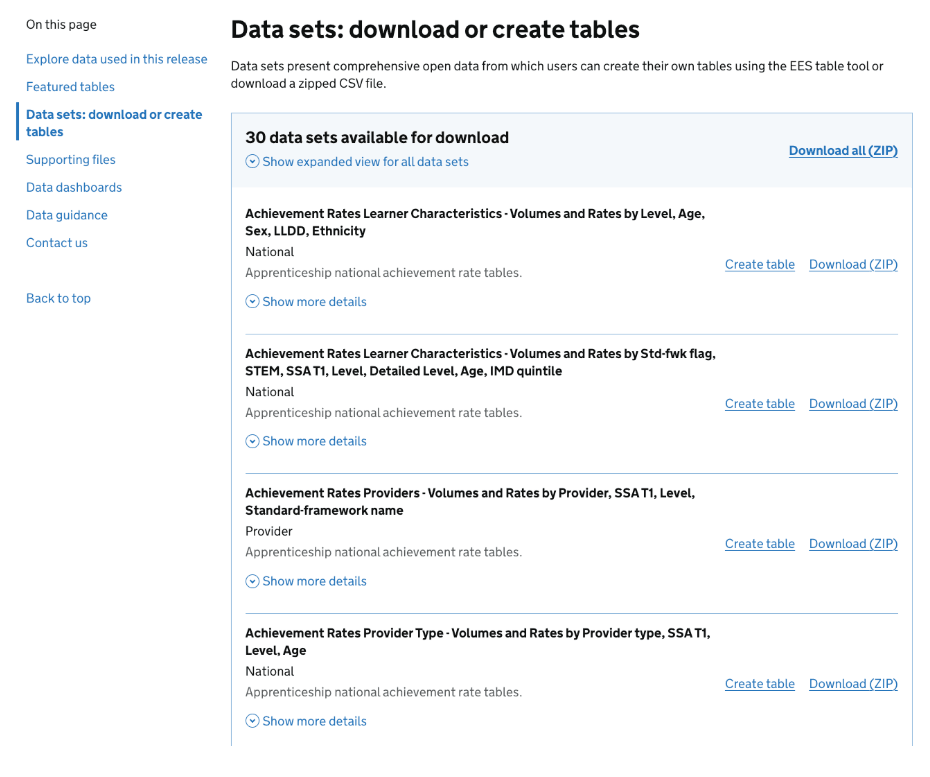This screenshot has width=930, height=777.
Task: Click the "Contact us" sidebar link
Action: click(57, 243)
